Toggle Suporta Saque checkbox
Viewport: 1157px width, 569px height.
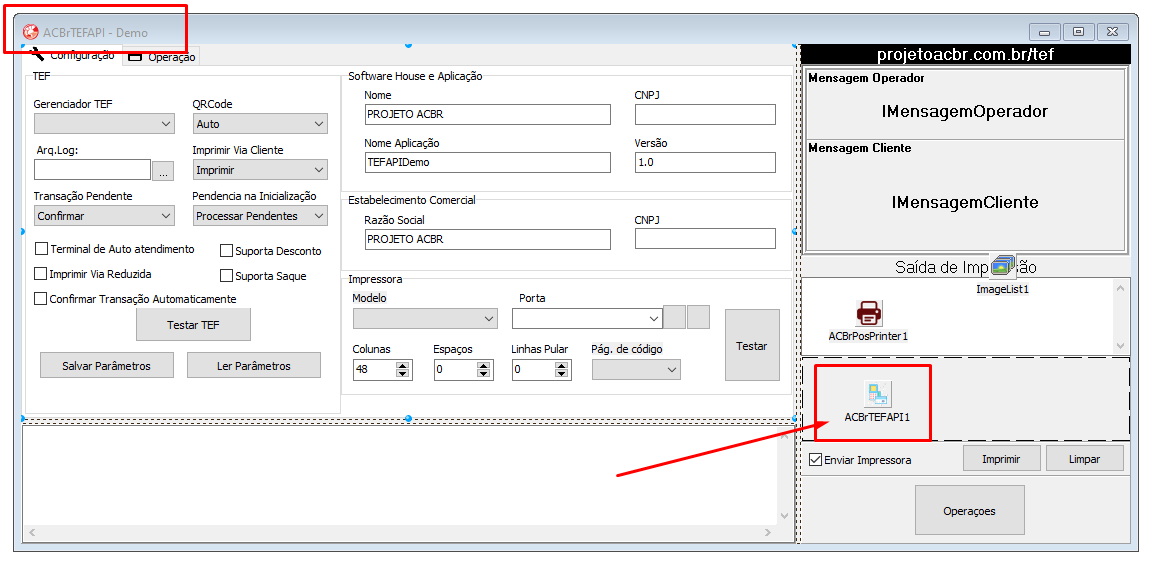click(227, 276)
